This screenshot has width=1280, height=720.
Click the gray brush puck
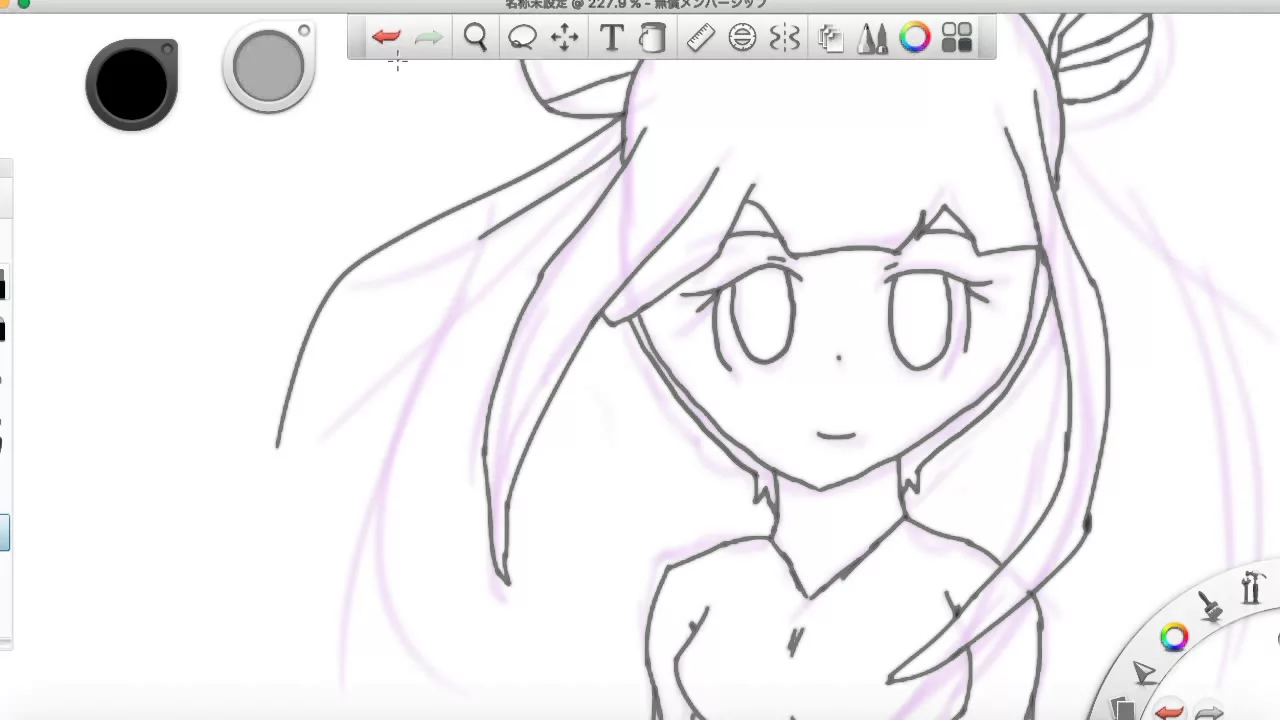(268, 67)
